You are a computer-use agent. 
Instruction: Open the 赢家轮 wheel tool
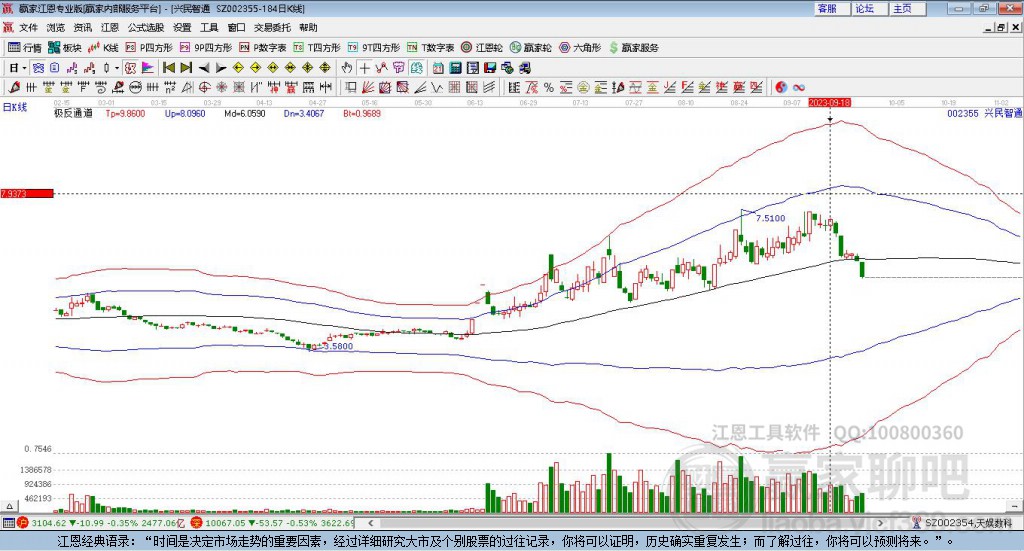[531, 48]
